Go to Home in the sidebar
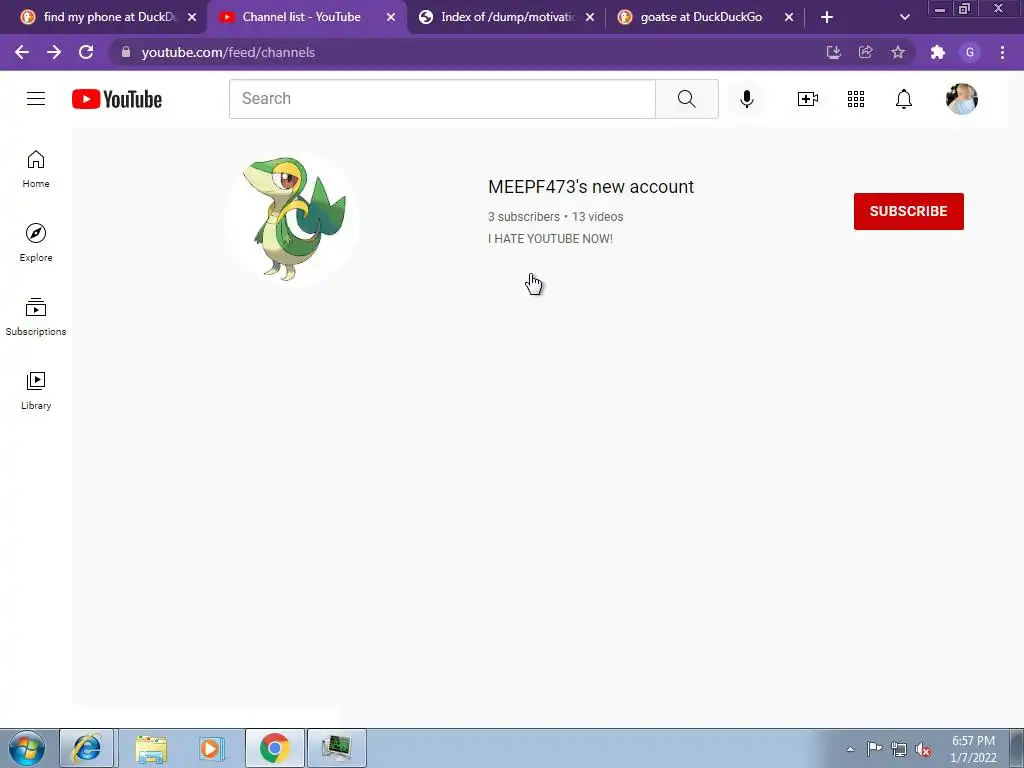Screen dimensions: 1024x768 click(x=36, y=168)
